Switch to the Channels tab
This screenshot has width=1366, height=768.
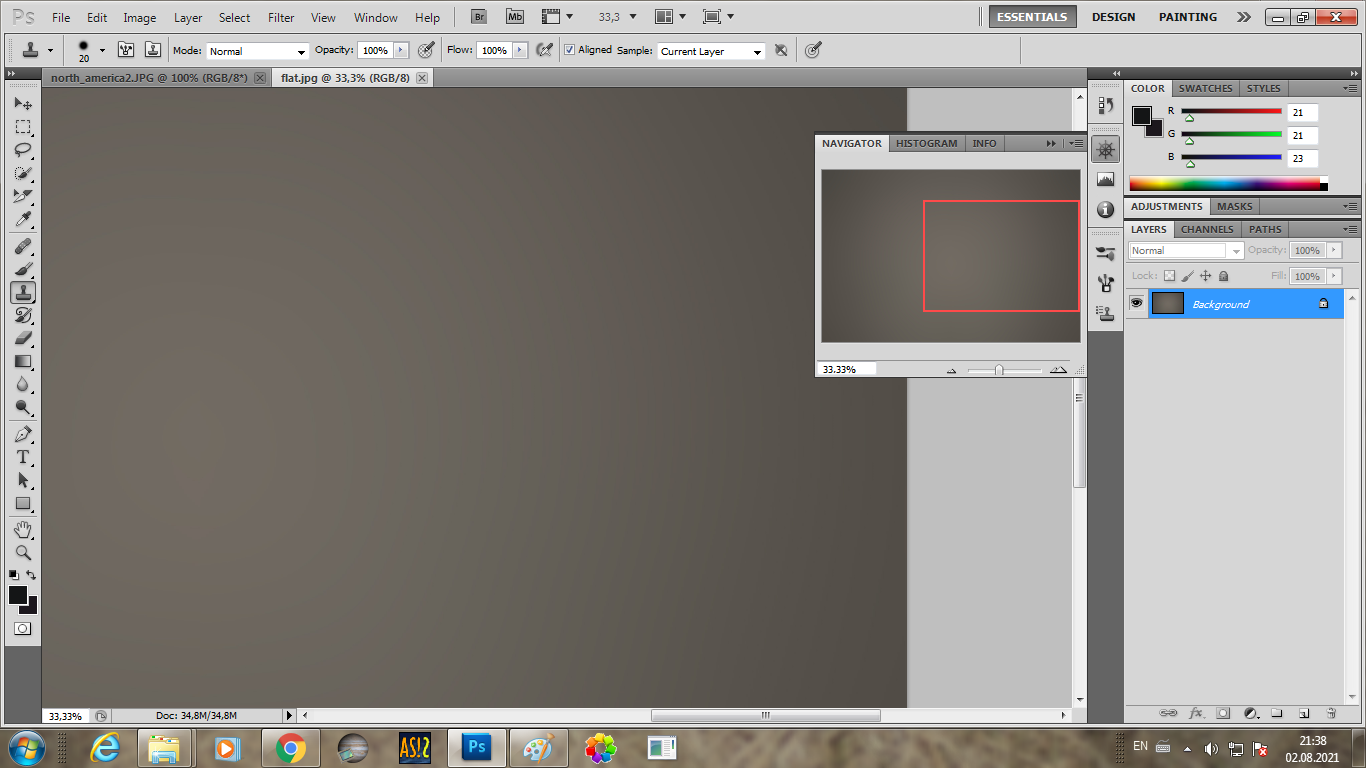point(1207,229)
